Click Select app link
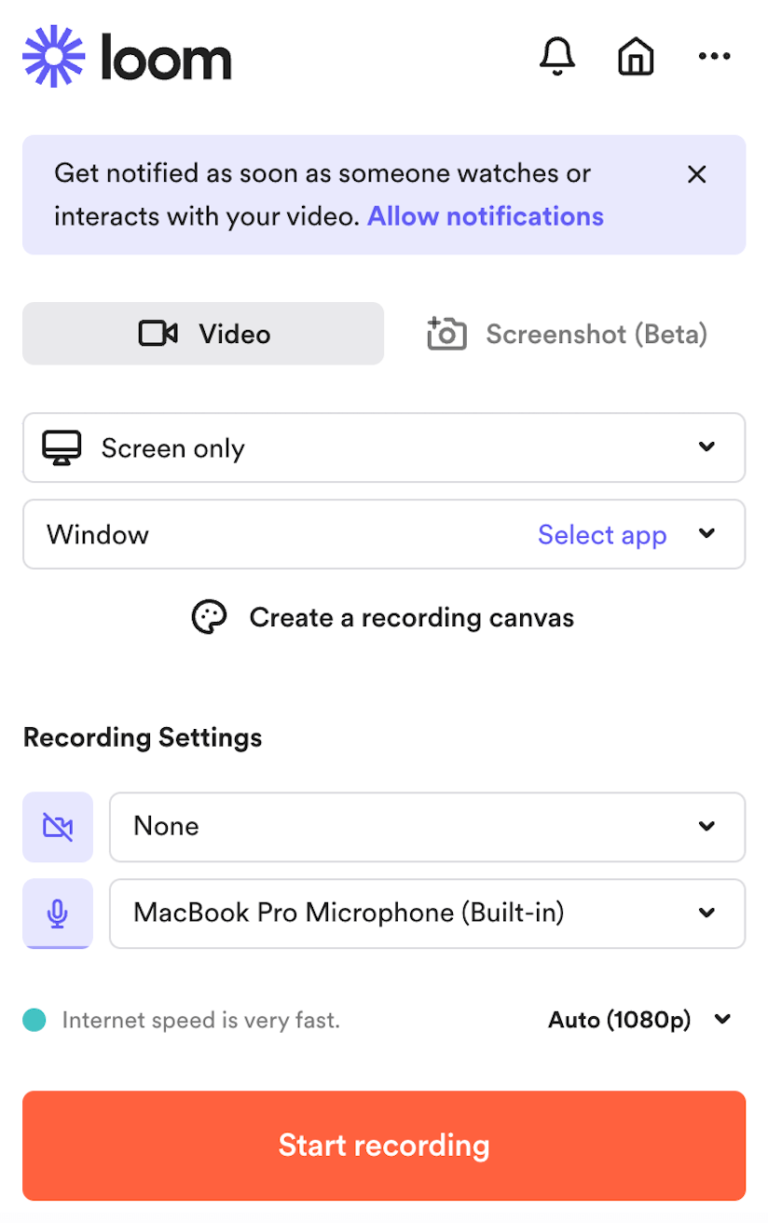This screenshot has width=768, height=1223. [x=602, y=534]
